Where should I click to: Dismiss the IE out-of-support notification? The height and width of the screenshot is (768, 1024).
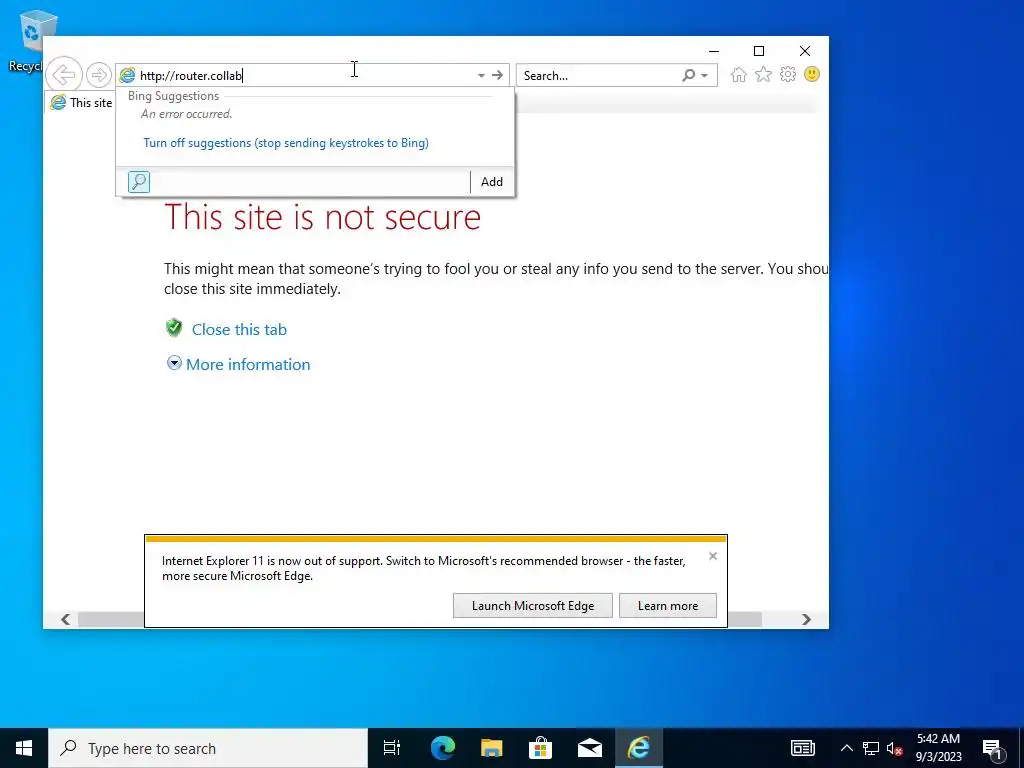tap(713, 556)
